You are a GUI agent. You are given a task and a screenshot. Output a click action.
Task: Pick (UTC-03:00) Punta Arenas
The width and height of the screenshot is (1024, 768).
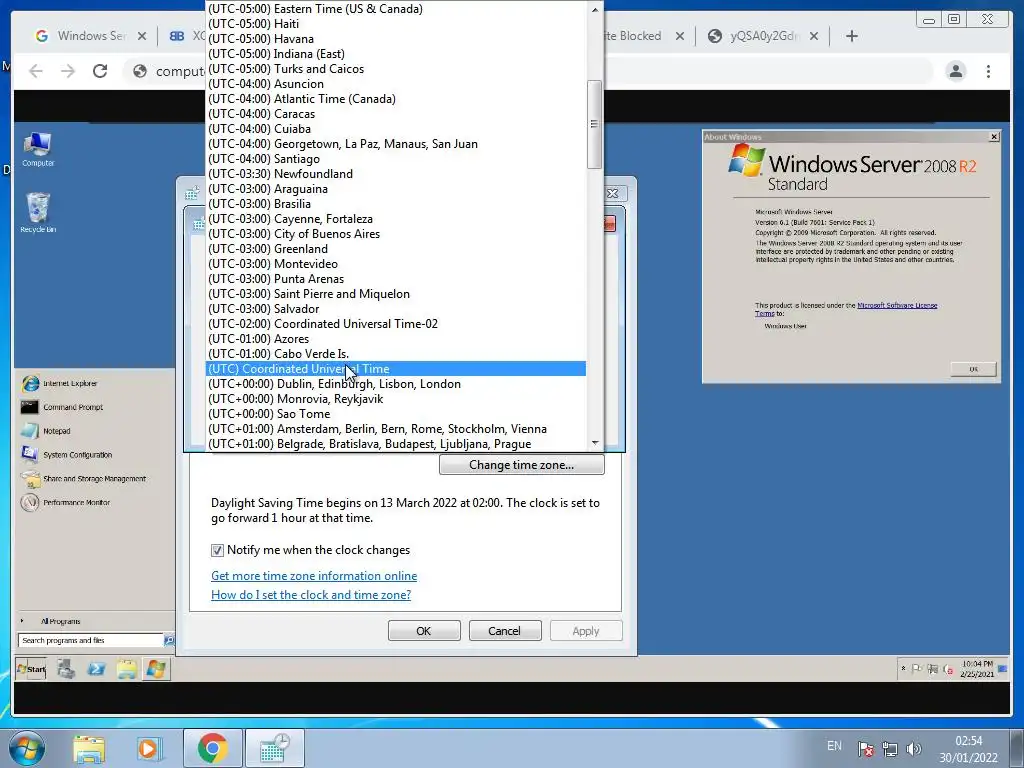396,279
